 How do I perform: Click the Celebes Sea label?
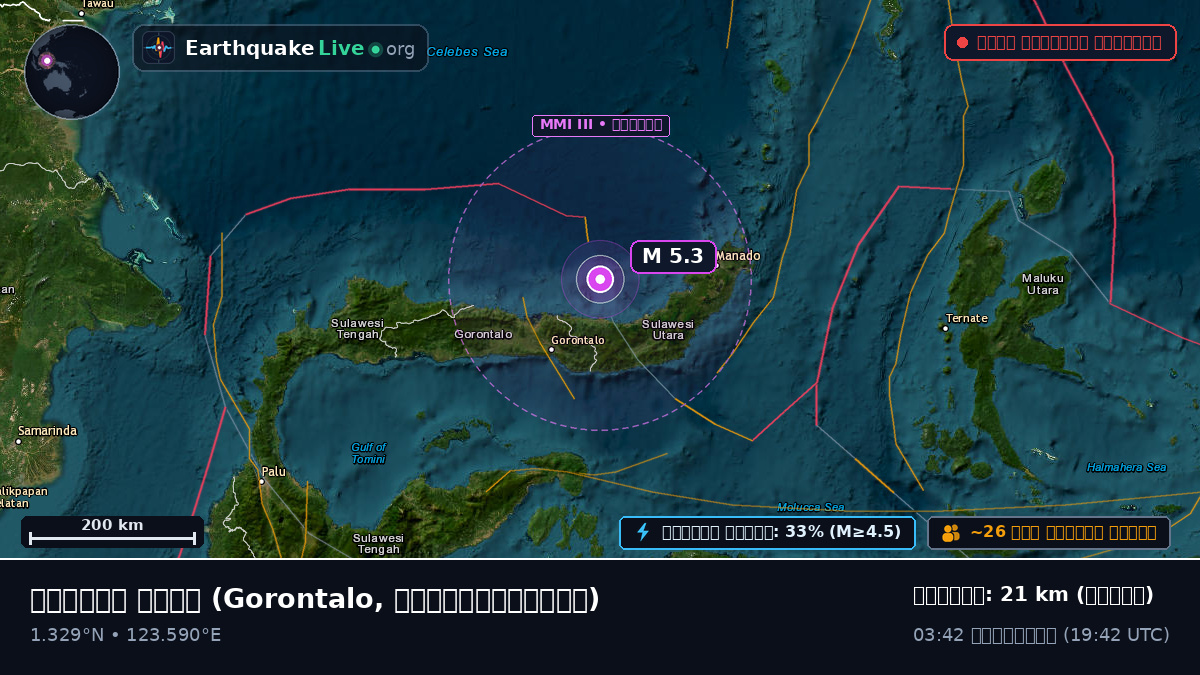(x=467, y=52)
